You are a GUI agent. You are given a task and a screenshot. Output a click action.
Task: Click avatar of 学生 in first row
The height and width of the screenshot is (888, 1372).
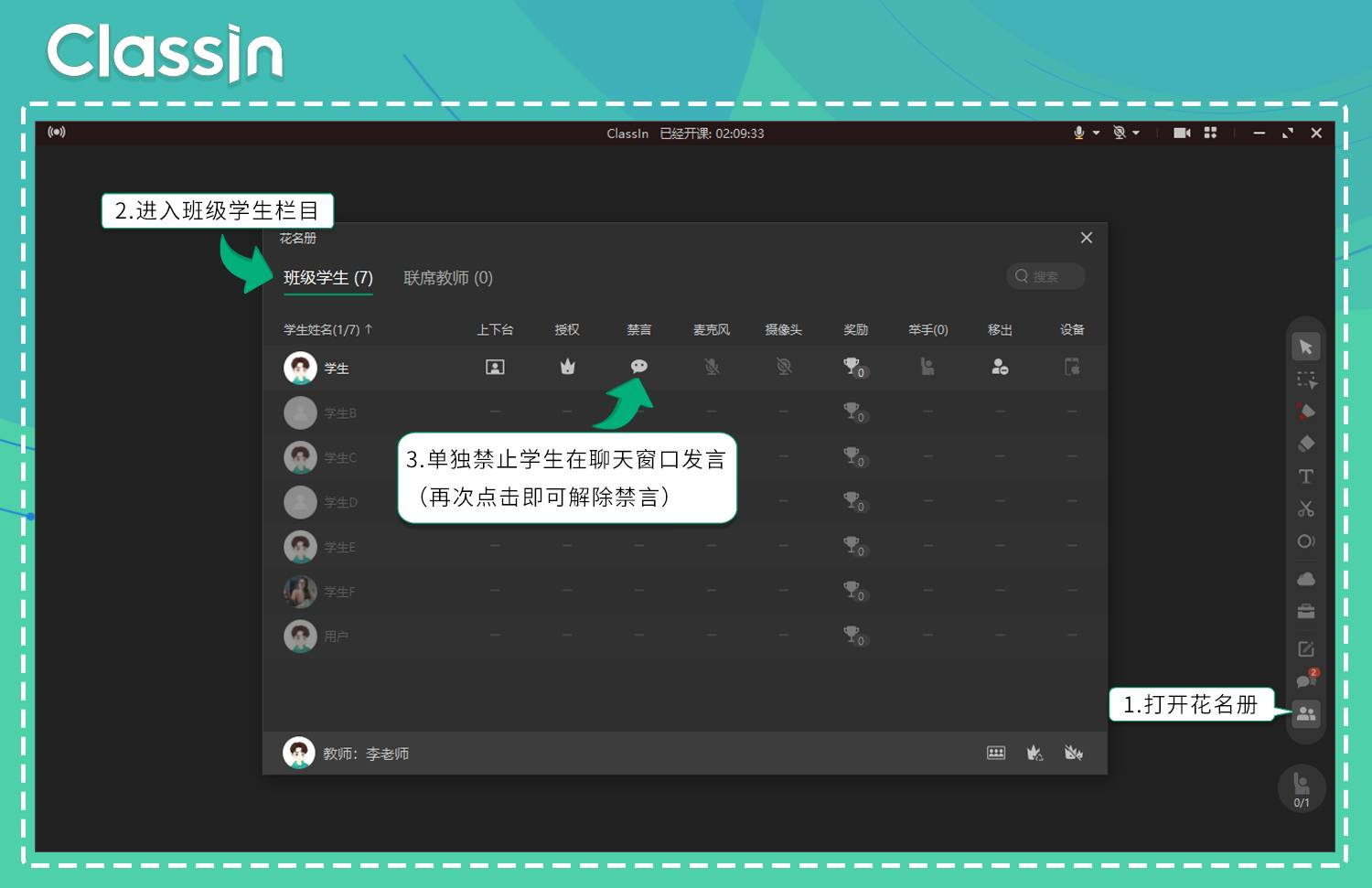point(300,368)
